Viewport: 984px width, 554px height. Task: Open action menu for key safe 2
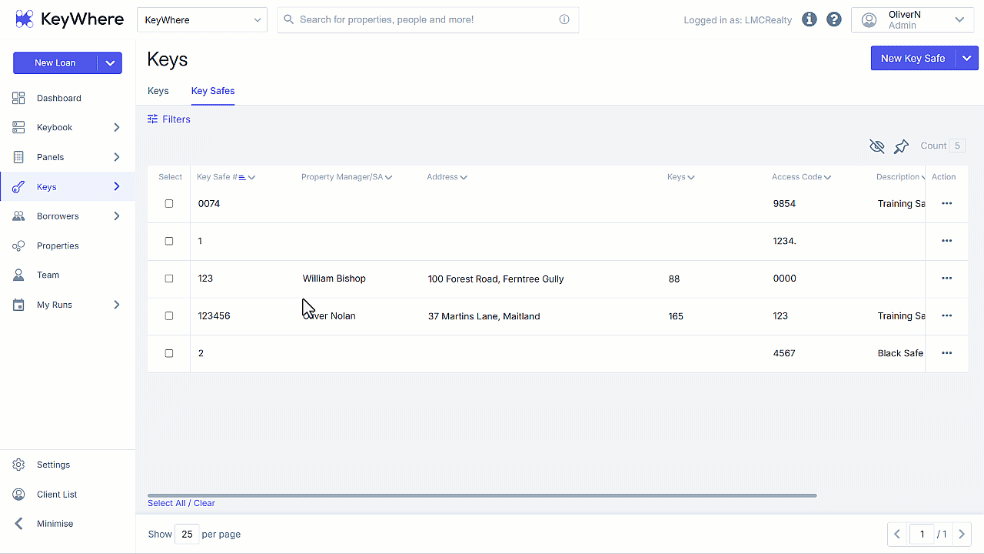(947, 353)
